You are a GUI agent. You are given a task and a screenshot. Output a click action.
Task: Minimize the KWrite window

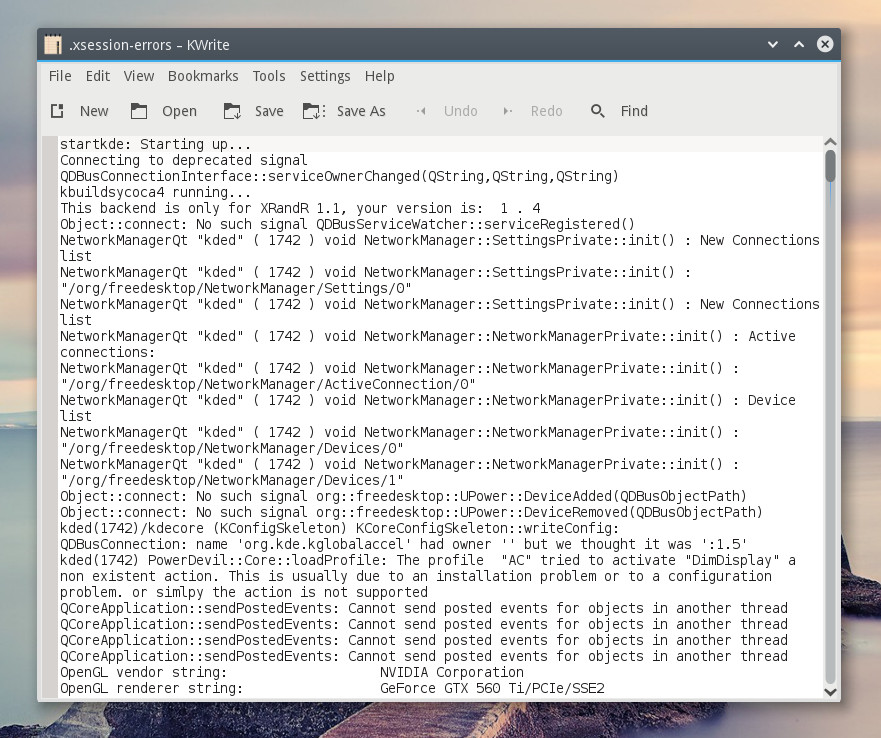pyautogui.click(x=773, y=44)
